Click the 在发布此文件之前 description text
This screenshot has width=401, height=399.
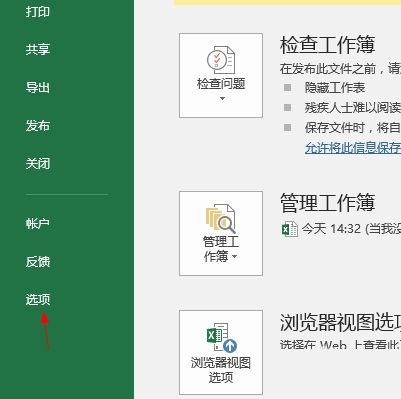point(340,69)
